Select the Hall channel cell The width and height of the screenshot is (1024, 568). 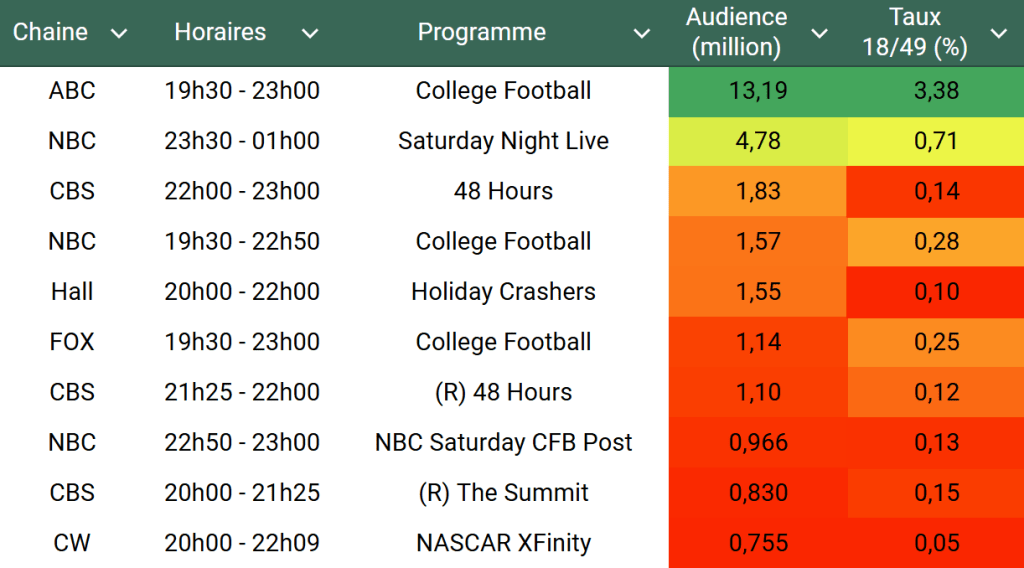click(72, 292)
